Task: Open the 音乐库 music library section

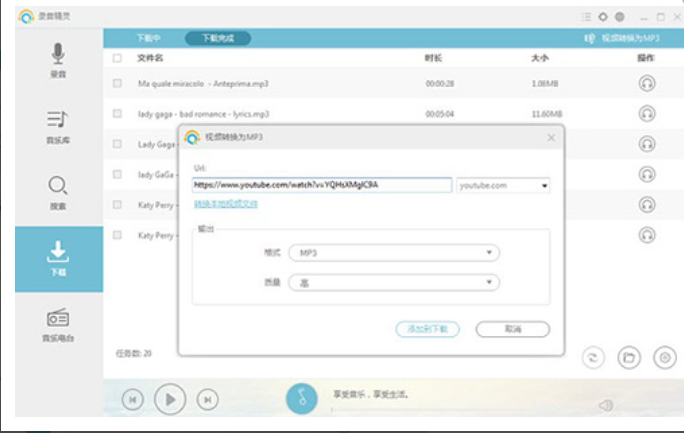Action: click(58, 126)
